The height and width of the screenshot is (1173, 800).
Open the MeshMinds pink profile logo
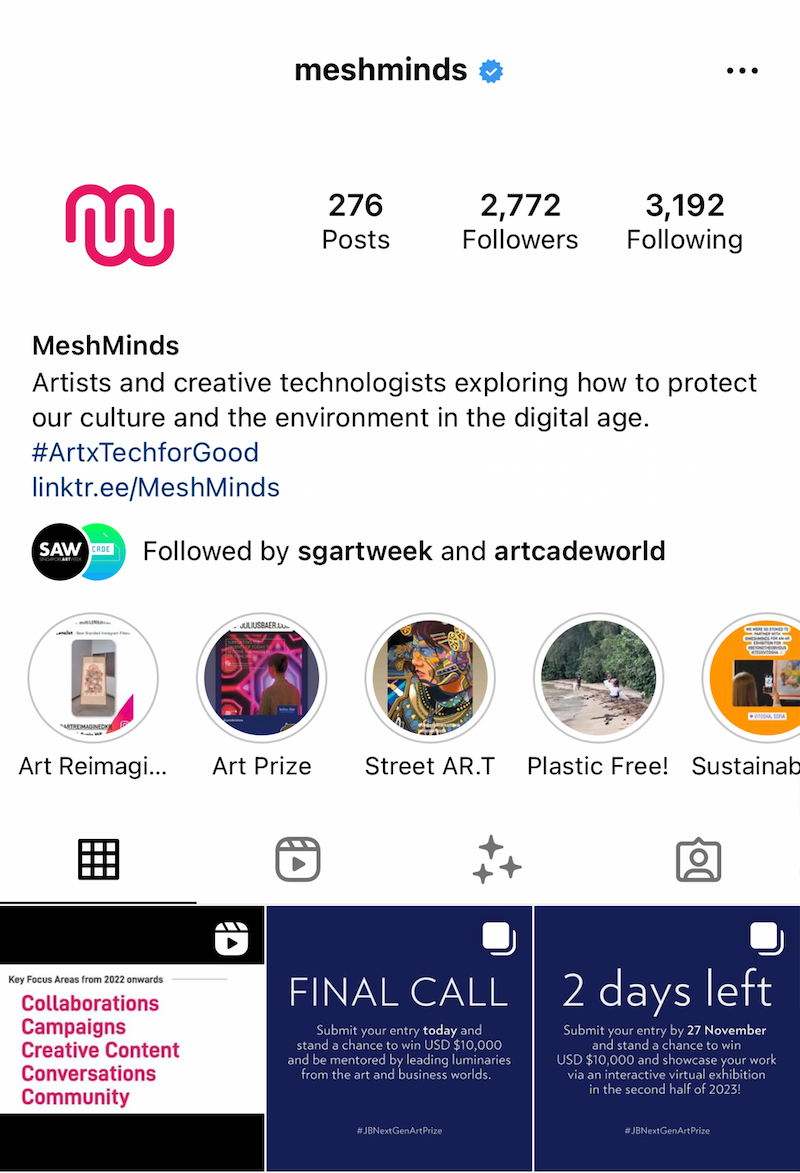click(x=120, y=224)
